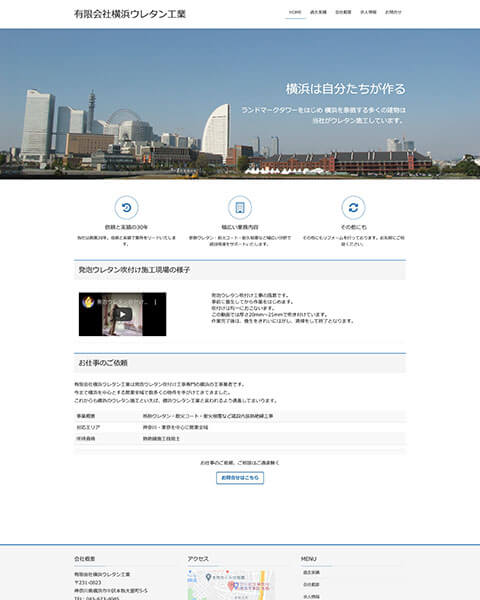
Task: Open the HOME navigation tab
Action: [x=295, y=12]
